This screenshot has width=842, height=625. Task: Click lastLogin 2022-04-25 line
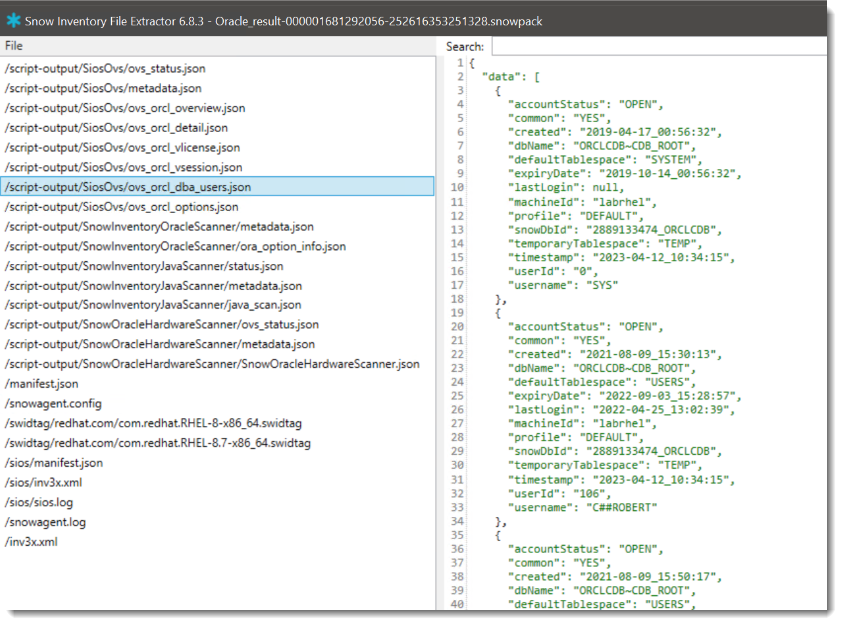(x=621, y=410)
